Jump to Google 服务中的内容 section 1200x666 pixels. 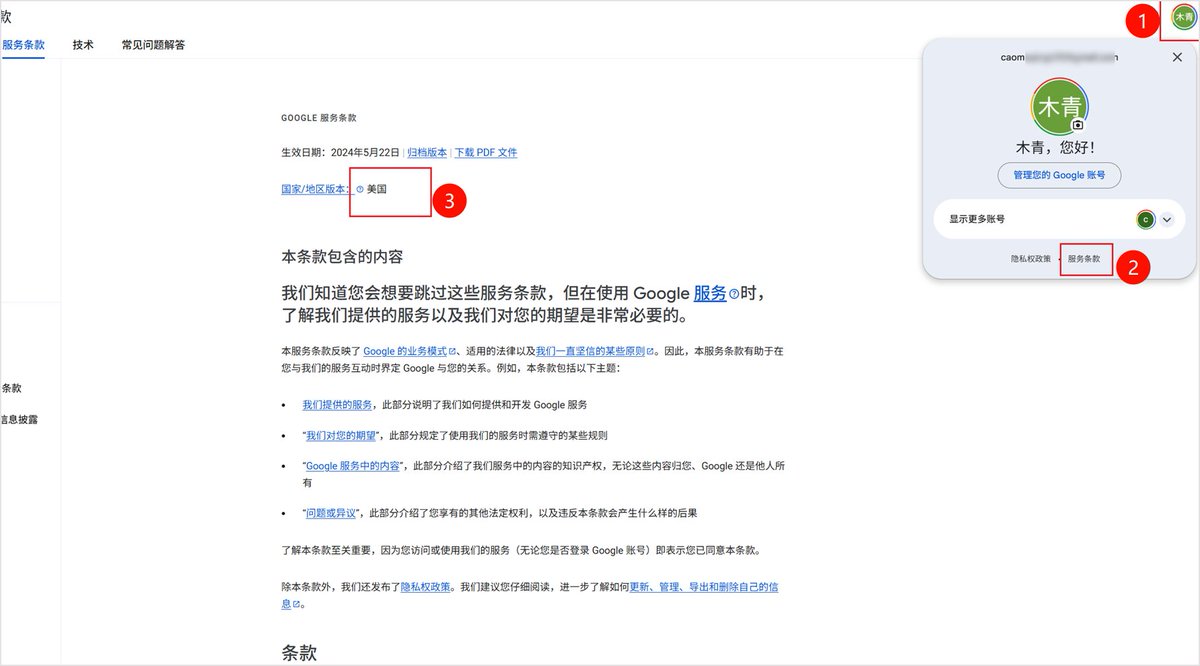tap(353, 466)
